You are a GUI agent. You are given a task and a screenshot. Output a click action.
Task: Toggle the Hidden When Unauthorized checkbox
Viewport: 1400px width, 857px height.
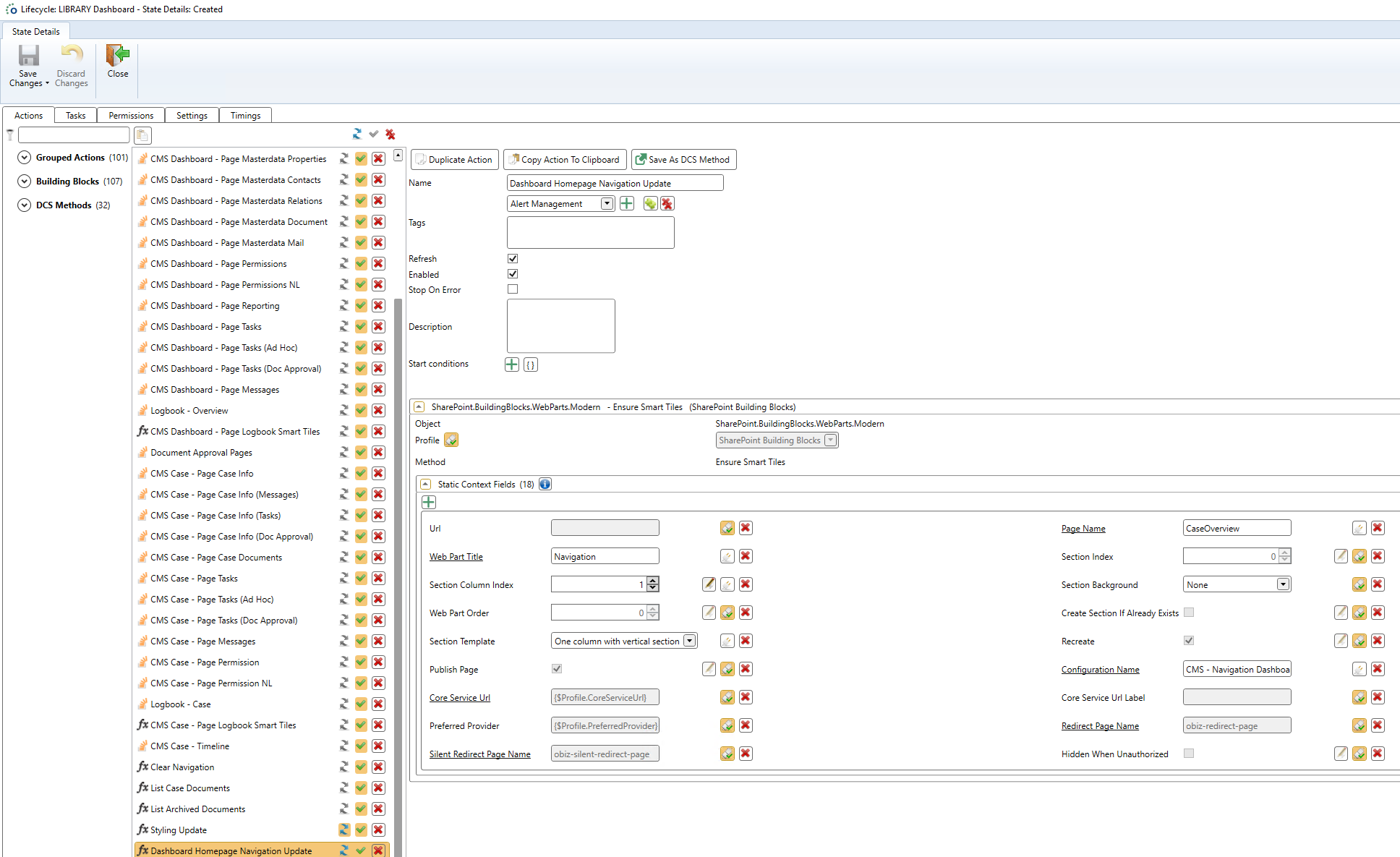tap(1189, 754)
